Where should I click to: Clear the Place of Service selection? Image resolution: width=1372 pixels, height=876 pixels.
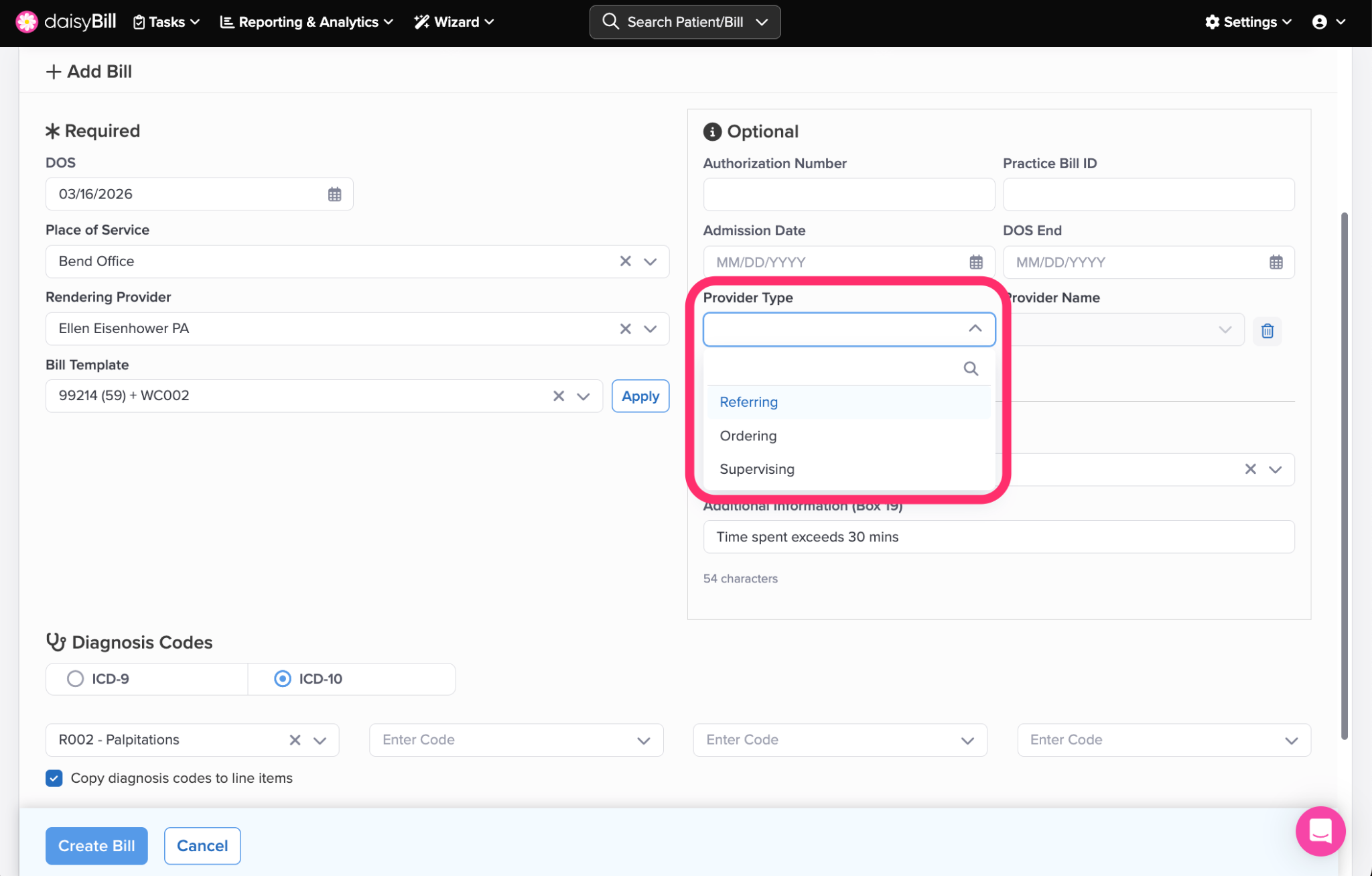pos(625,261)
